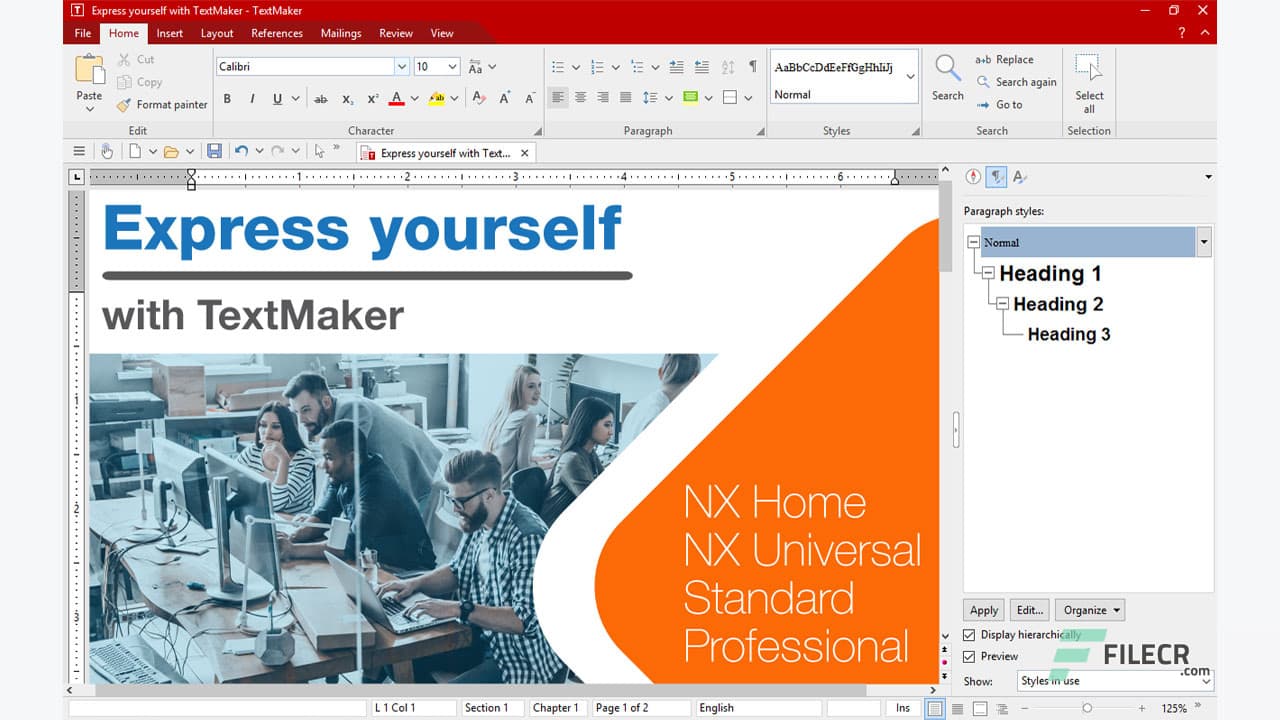Click the Save icon on the quick access toolbar
This screenshot has height=720, width=1280.
(214, 151)
